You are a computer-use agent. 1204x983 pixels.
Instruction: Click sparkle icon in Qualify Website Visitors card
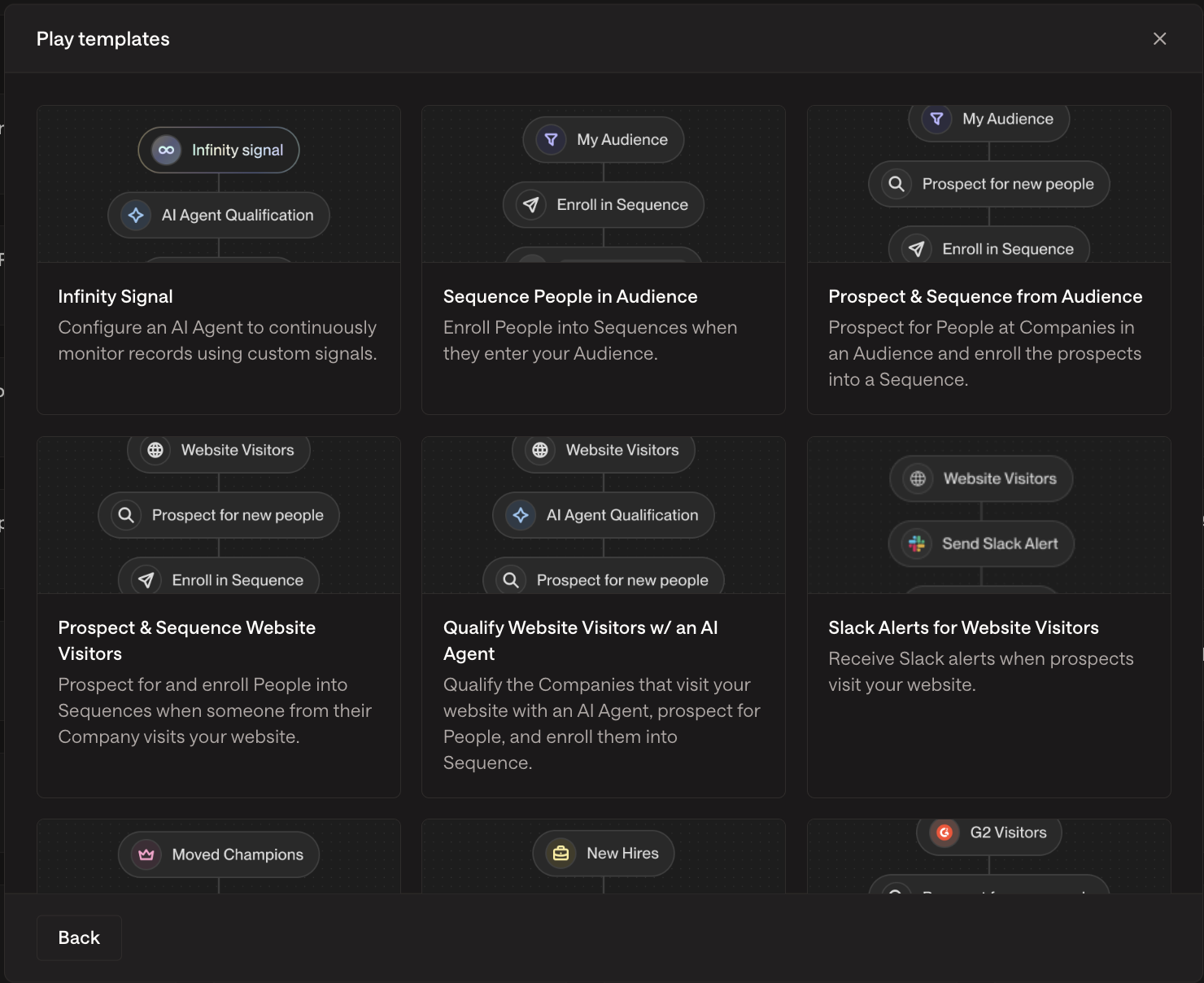521,515
